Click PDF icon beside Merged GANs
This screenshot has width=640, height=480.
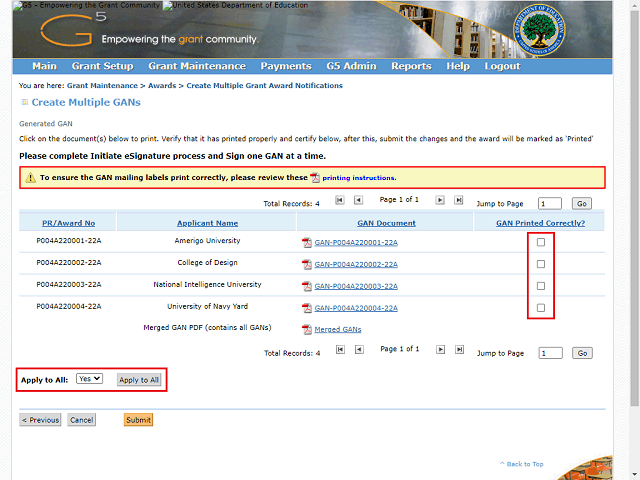(x=307, y=329)
